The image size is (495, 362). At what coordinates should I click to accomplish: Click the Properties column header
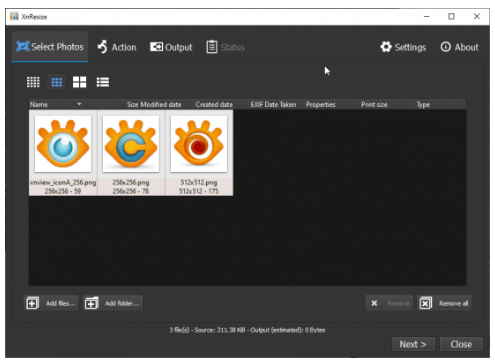pyautogui.click(x=332, y=104)
